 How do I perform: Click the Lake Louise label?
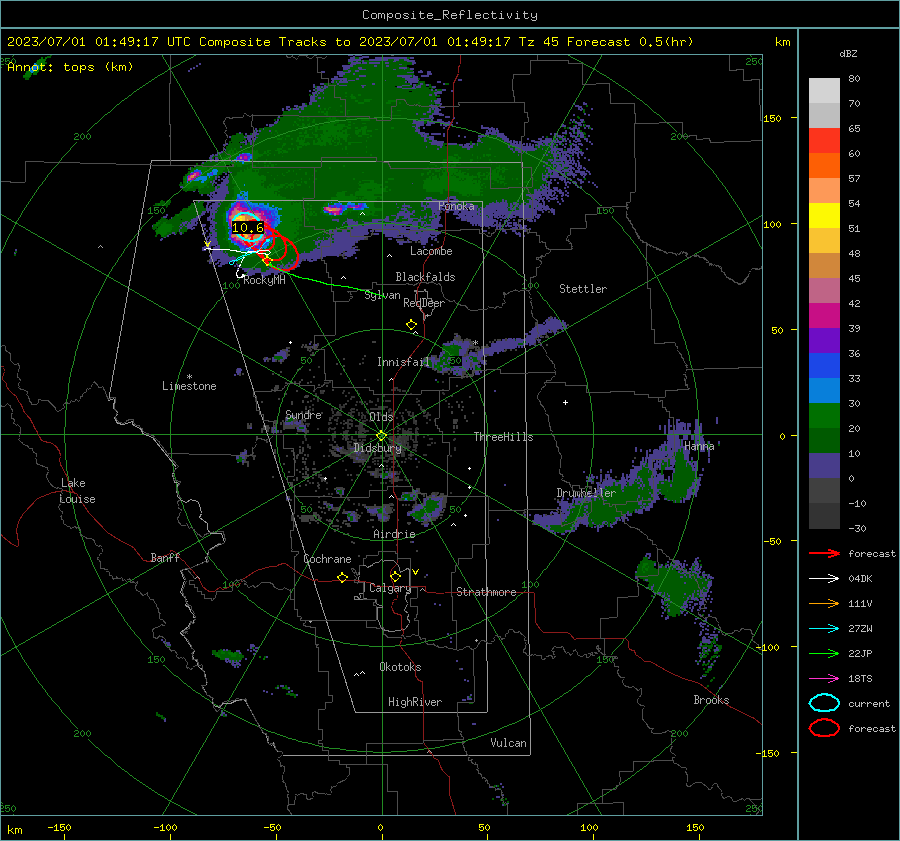[x=77, y=491]
